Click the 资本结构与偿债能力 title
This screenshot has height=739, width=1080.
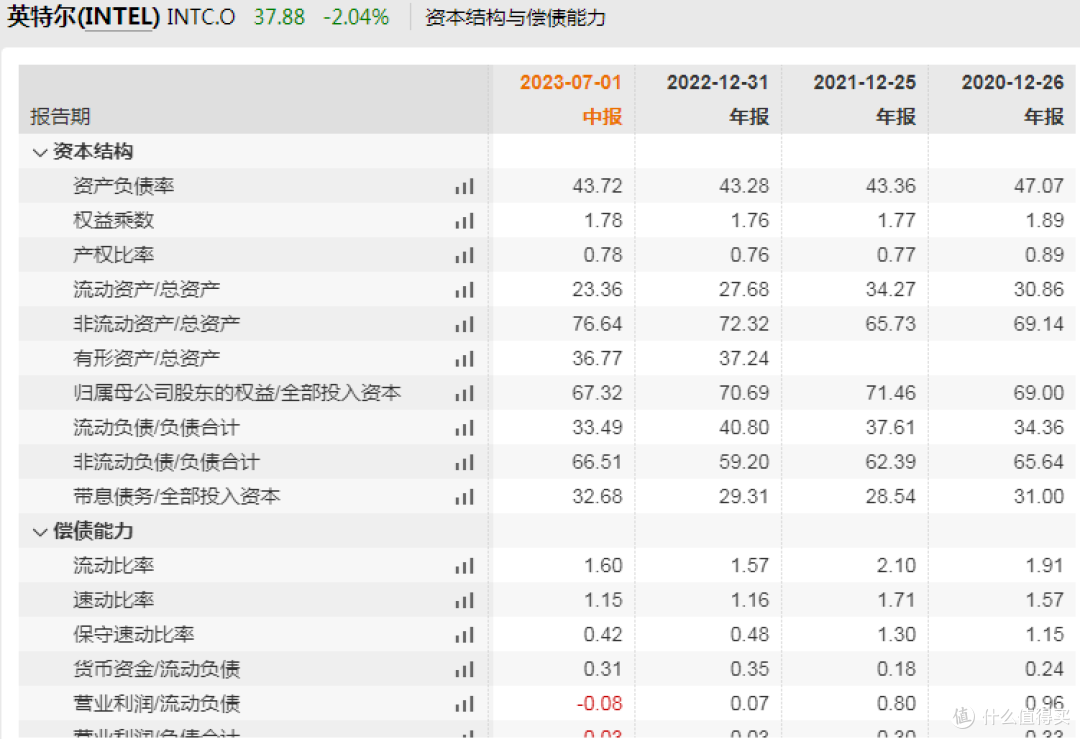[x=515, y=17]
